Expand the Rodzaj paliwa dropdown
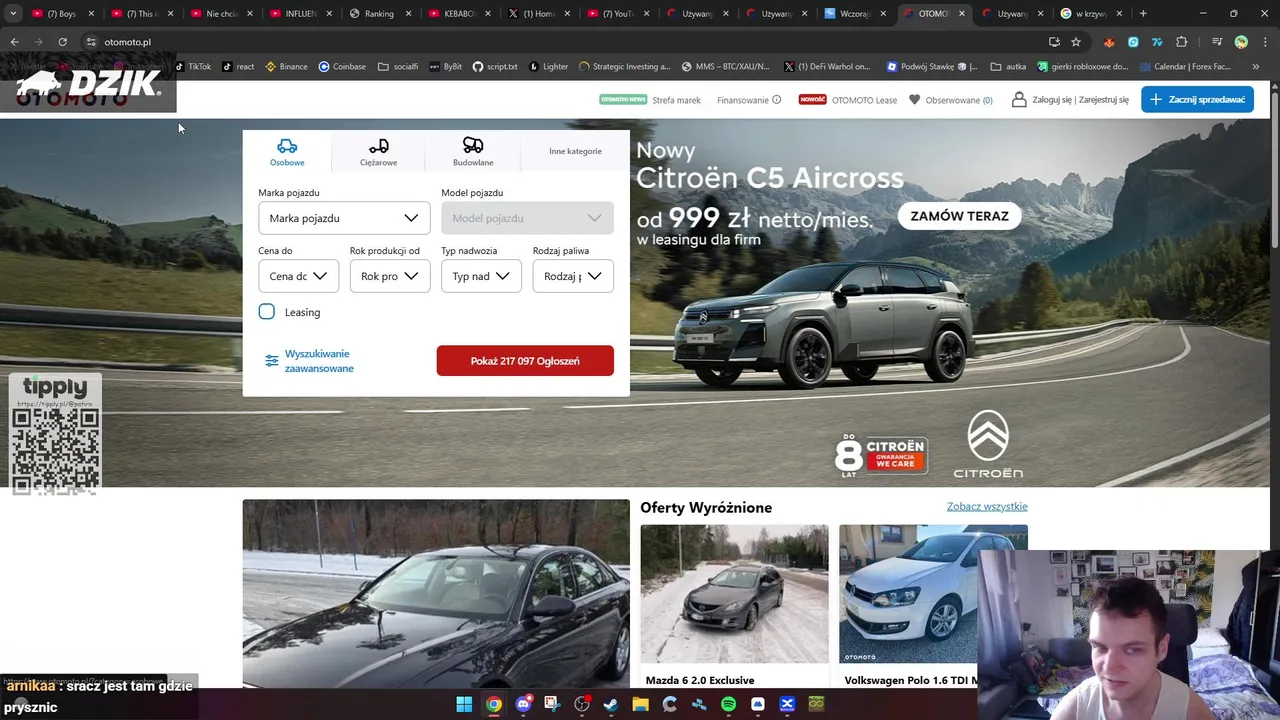1280x720 pixels. (x=573, y=276)
